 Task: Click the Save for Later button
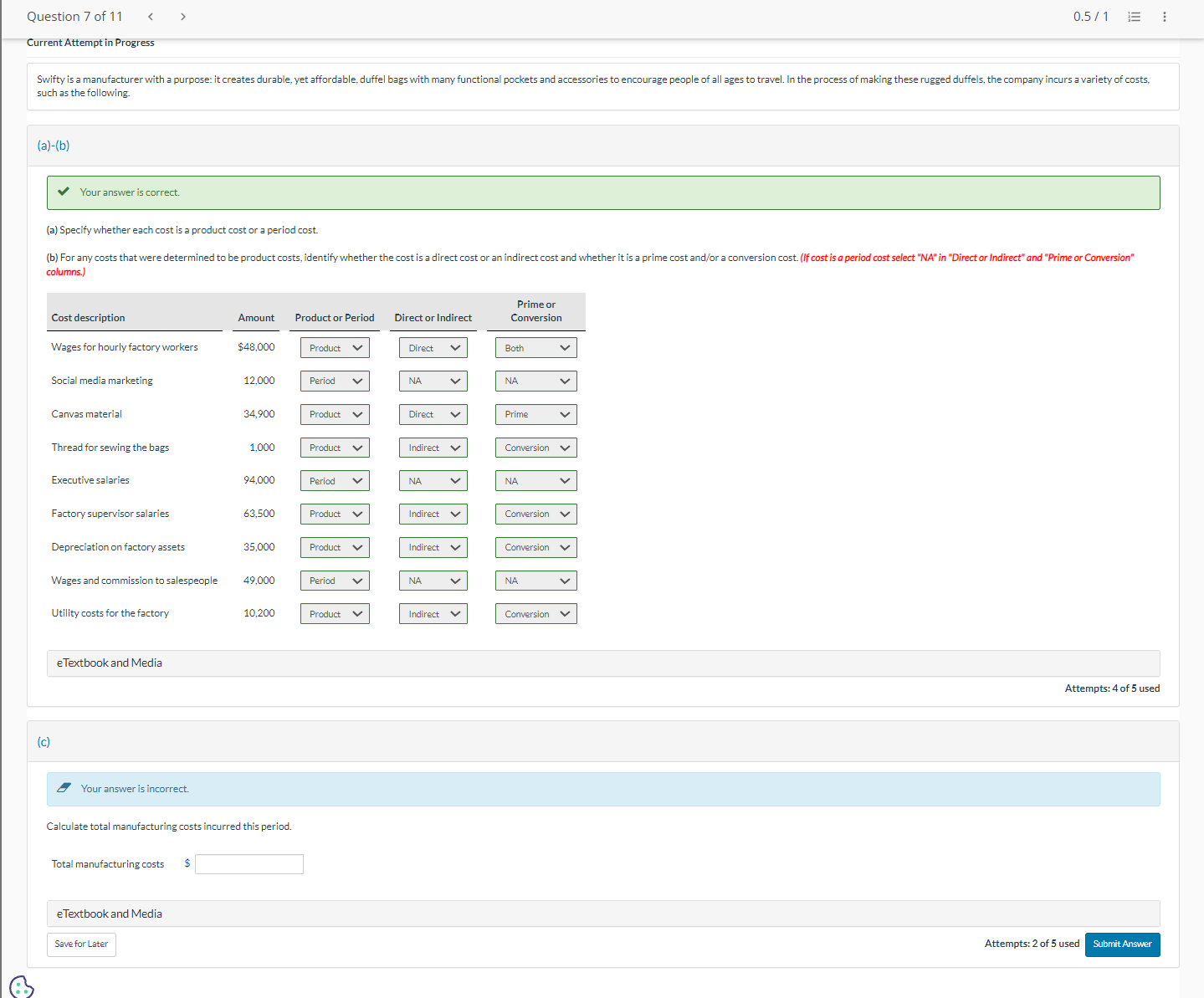[81, 944]
